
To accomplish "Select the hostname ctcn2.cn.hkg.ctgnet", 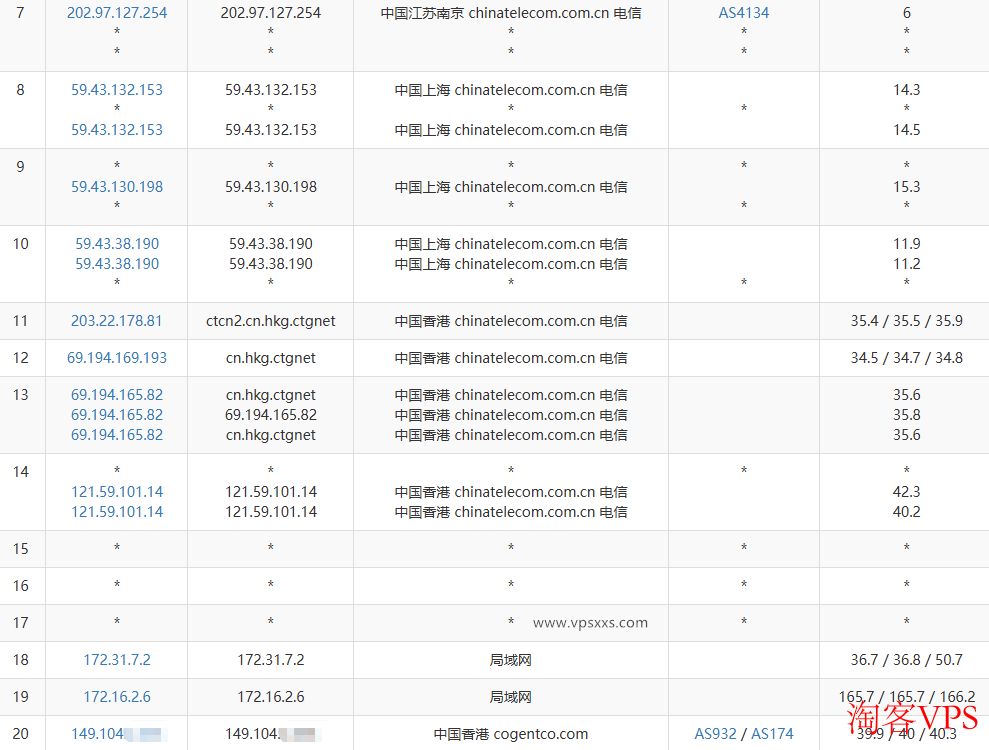I will (x=271, y=320).
